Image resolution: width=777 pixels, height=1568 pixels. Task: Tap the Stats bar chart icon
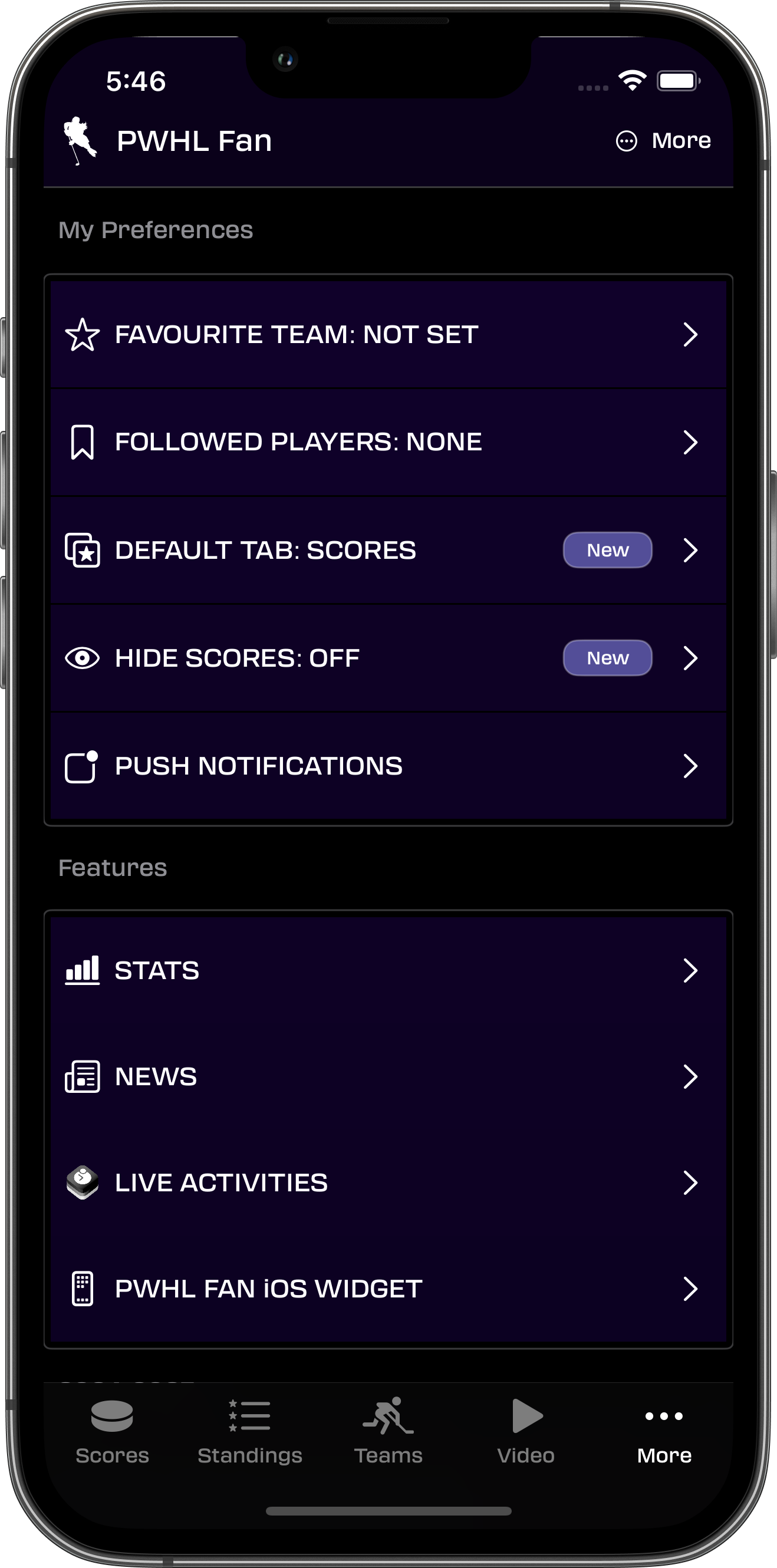pos(82,970)
